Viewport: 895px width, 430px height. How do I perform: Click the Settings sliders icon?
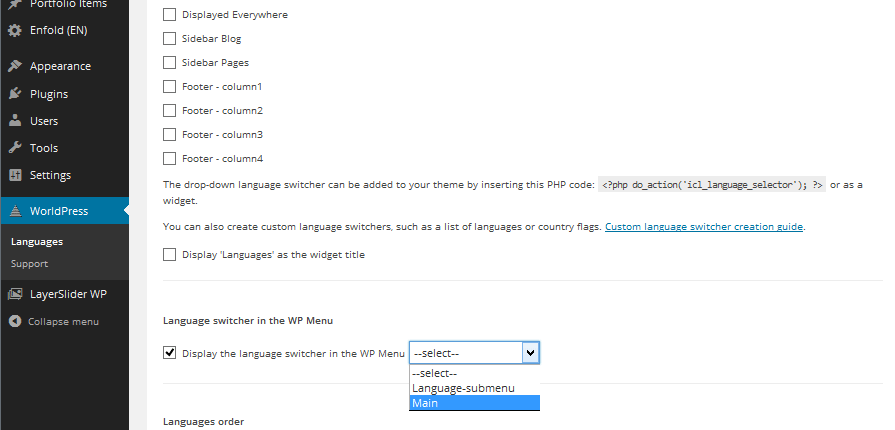15,175
